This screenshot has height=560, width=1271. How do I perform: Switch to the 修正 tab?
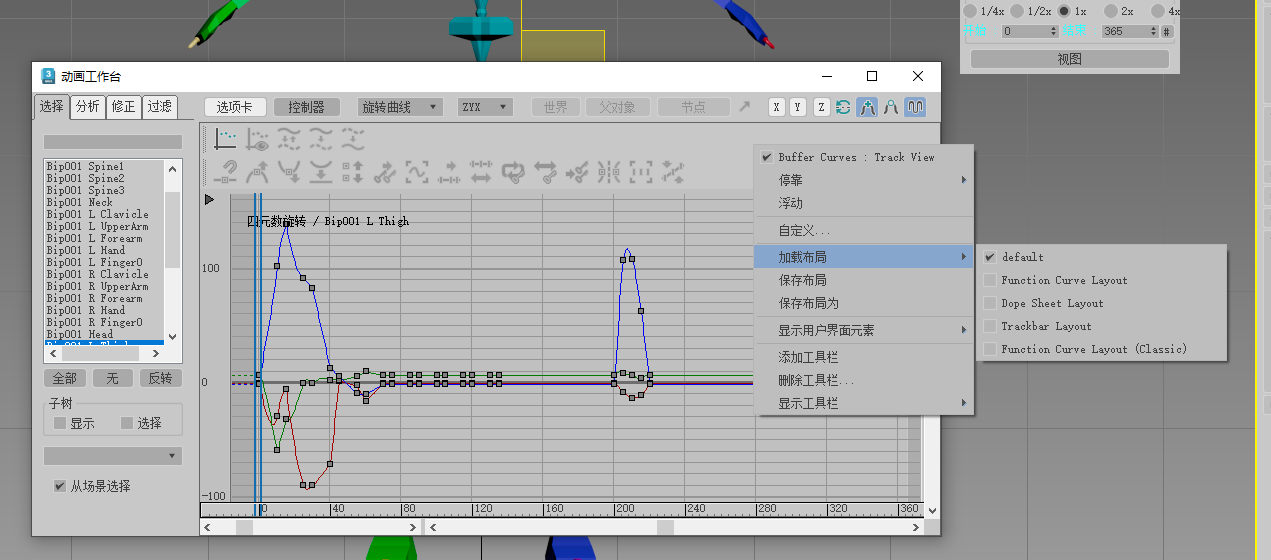point(123,106)
